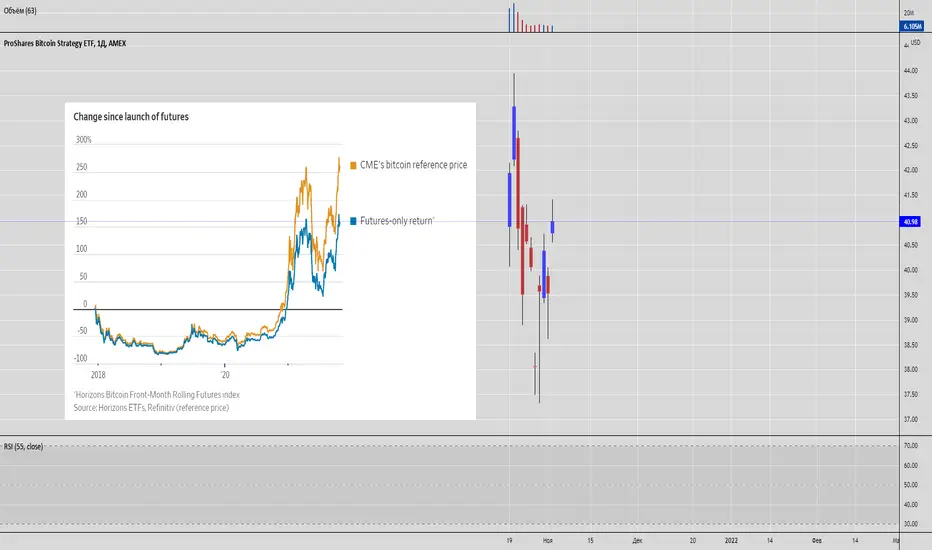Click the Фев month label on time axis
Screen dimensions: 932x550
pos(817,540)
